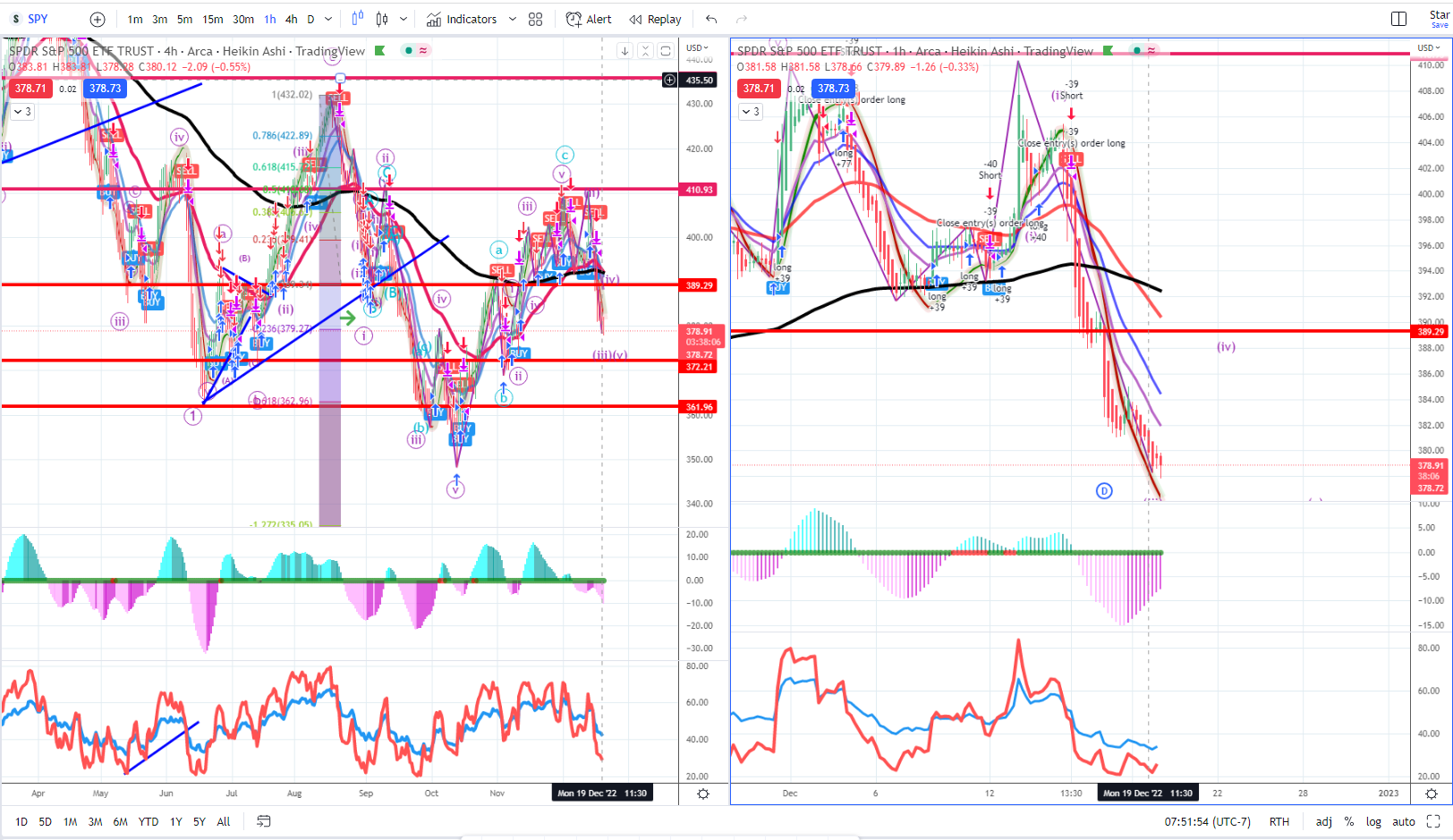1453x840 pixels.
Task: Open the Indicators dialog
Action: coord(462,19)
